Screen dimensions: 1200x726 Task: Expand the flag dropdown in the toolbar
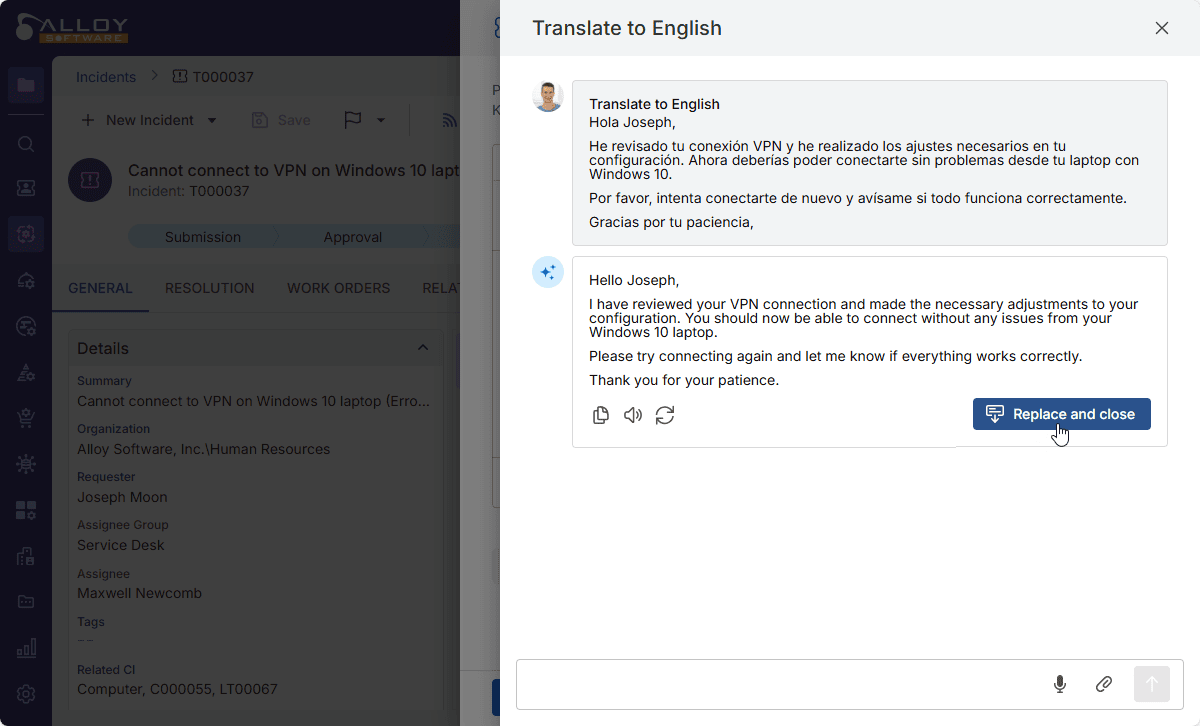(x=381, y=120)
